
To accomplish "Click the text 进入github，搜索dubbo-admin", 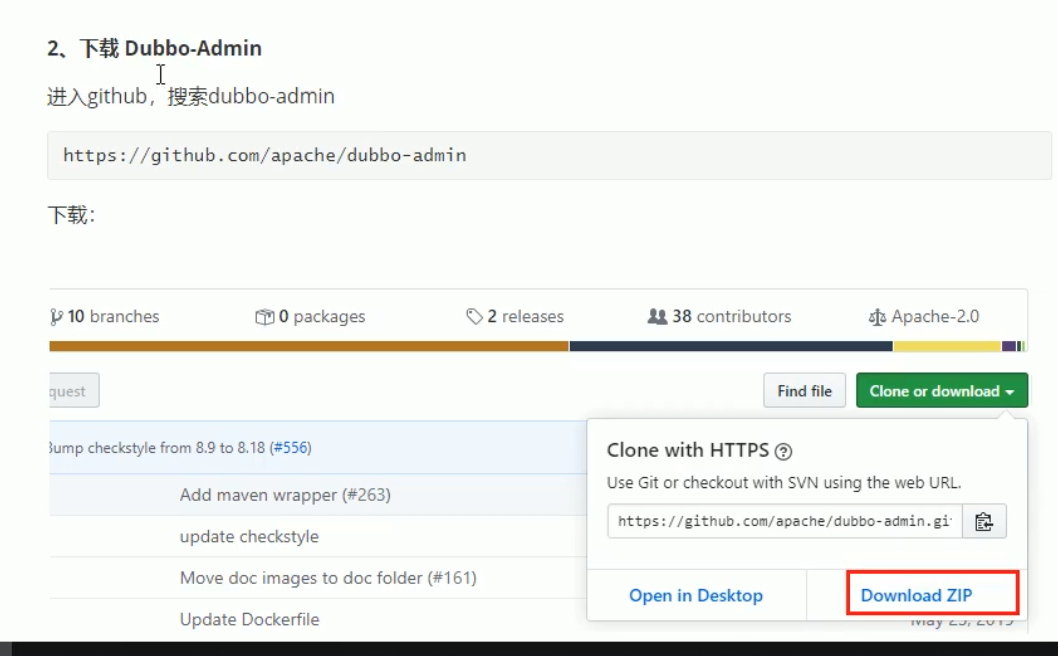I will click(191, 97).
